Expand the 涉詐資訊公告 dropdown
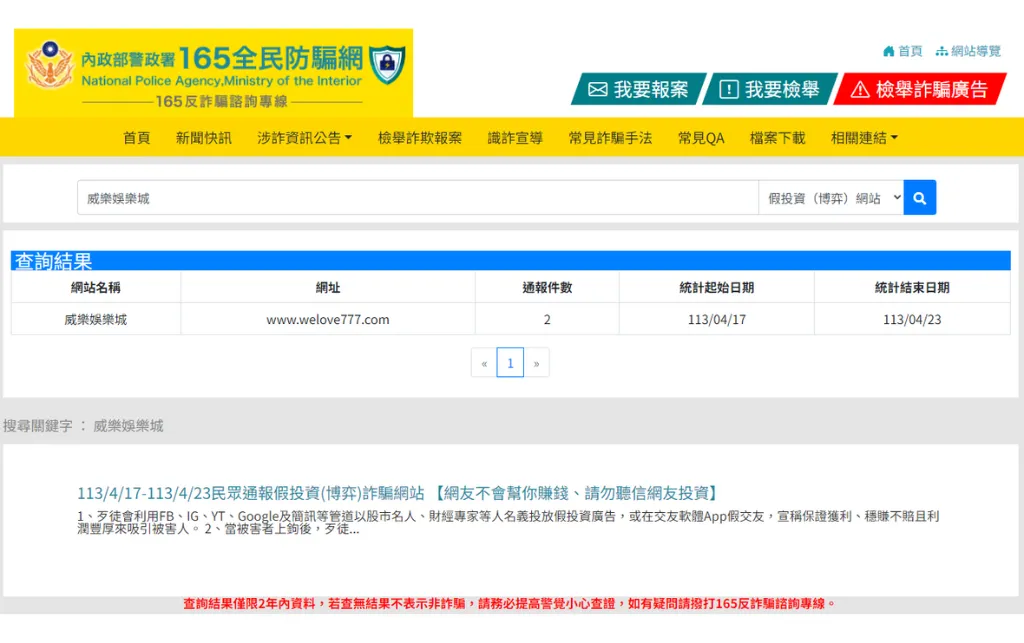This screenshot has width=1024, height=643. click(x=304, y=138)
